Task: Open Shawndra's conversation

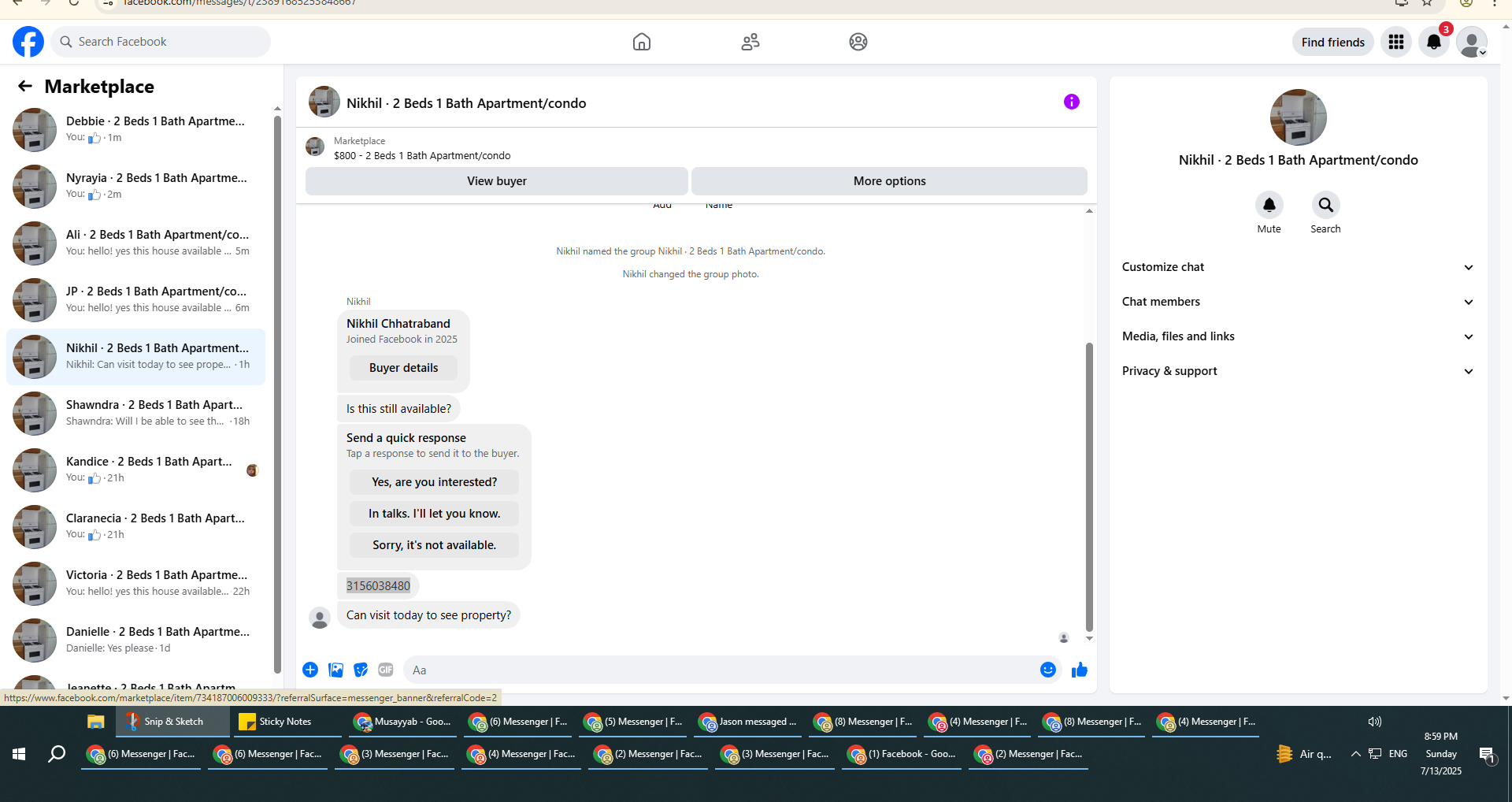Action: click(x=135, y=414)
